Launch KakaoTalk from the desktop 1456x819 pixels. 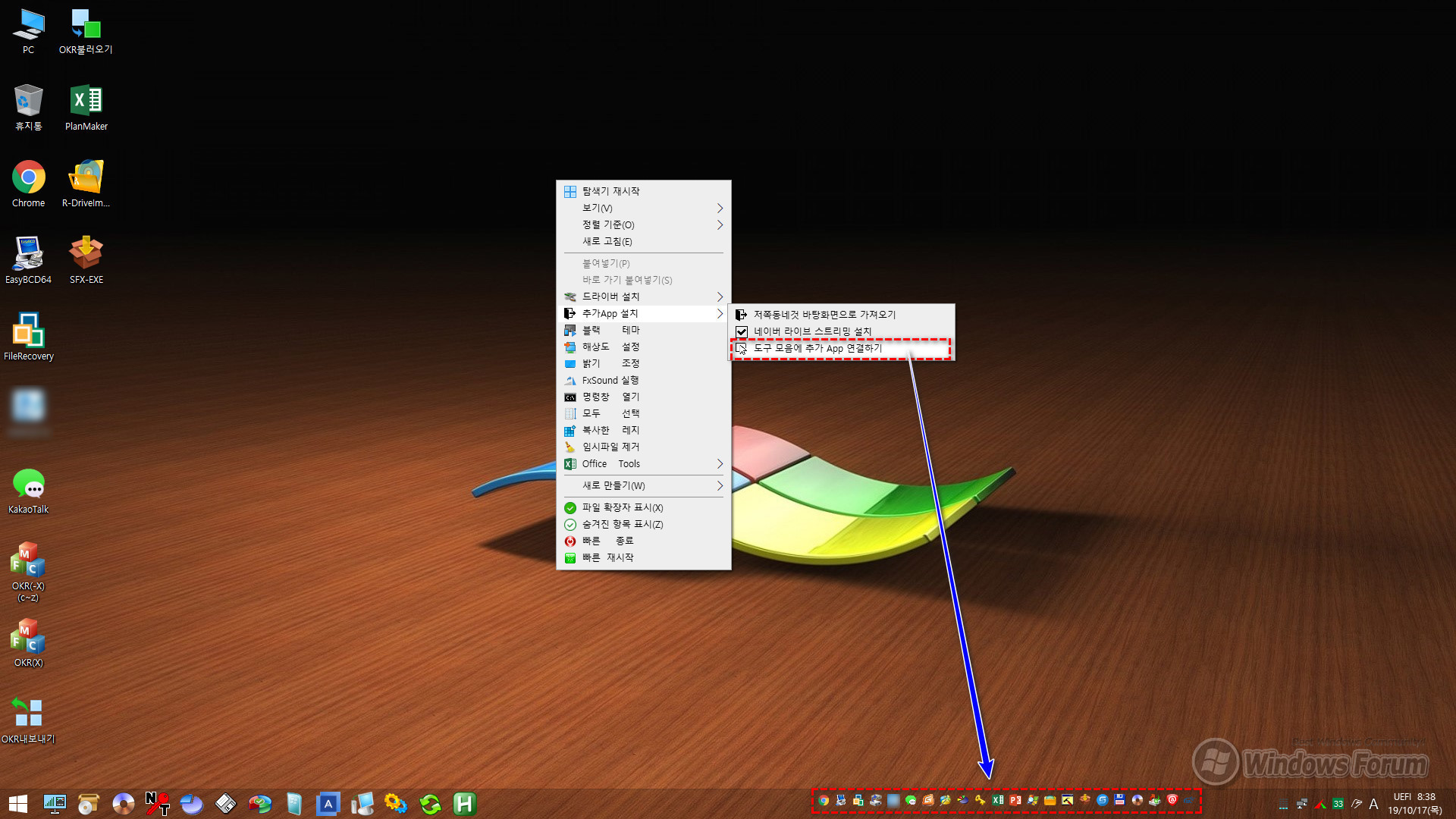pos(28,491)
